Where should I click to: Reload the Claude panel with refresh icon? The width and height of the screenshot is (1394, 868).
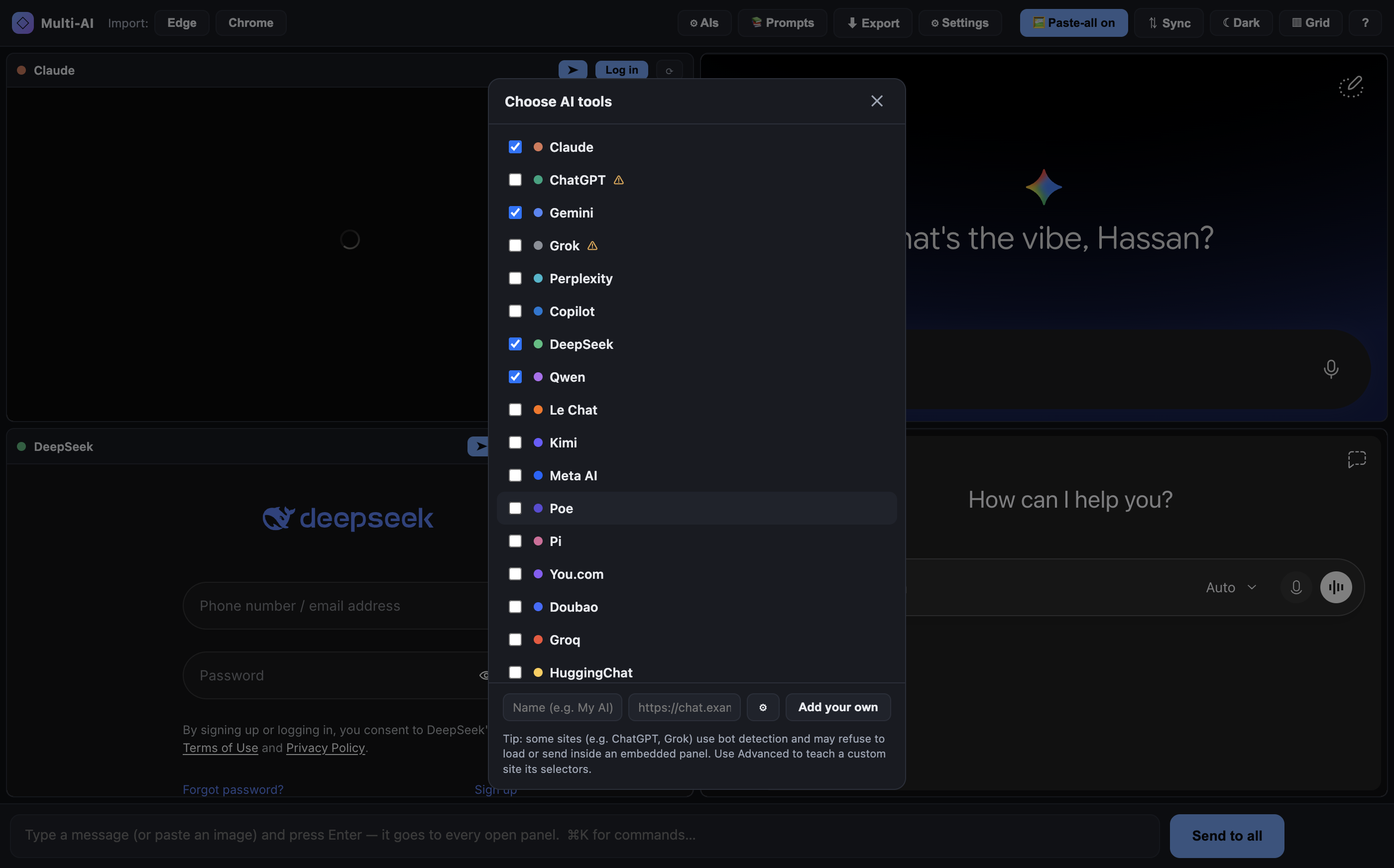click(x=669, y=71)
